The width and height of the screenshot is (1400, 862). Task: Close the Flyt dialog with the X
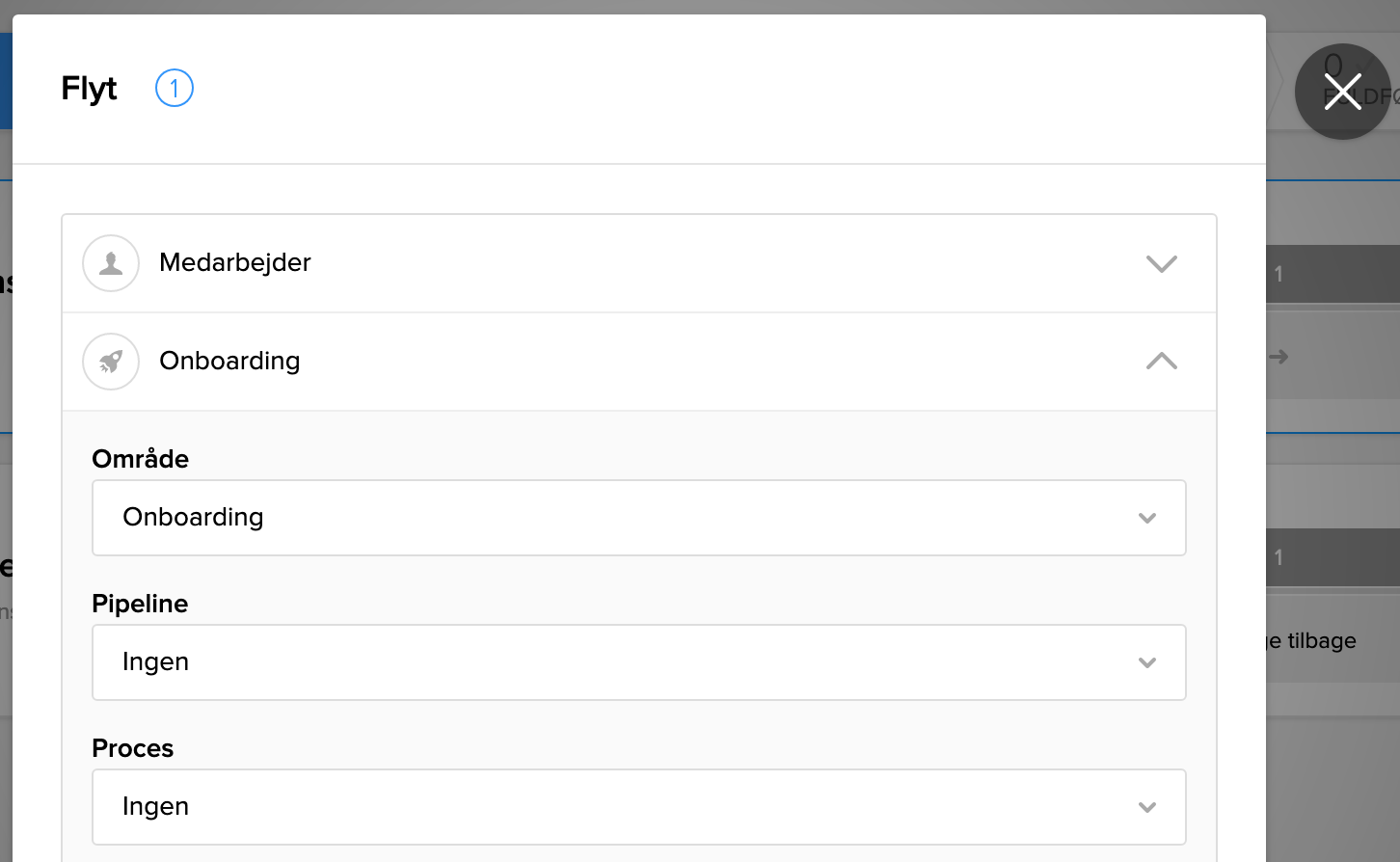coord(1342,92)
